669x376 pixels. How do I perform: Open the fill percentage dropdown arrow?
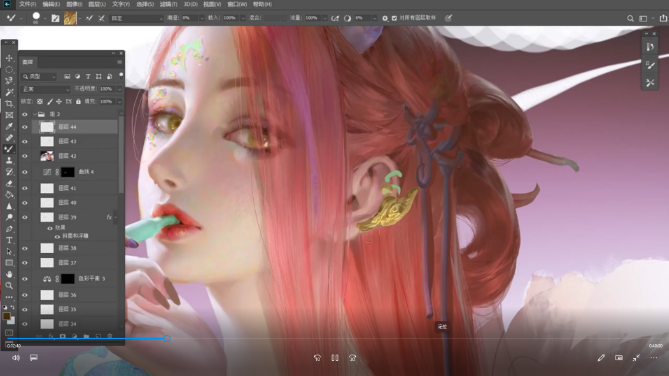(119, 102)
